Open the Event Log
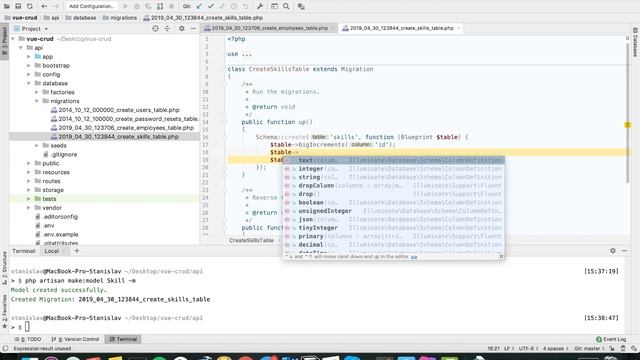 (611, 339)
